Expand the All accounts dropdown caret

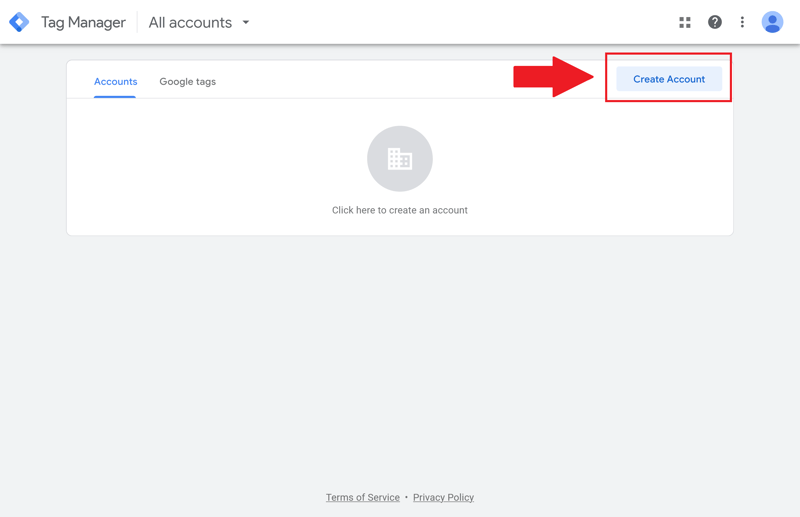(246, 22)
